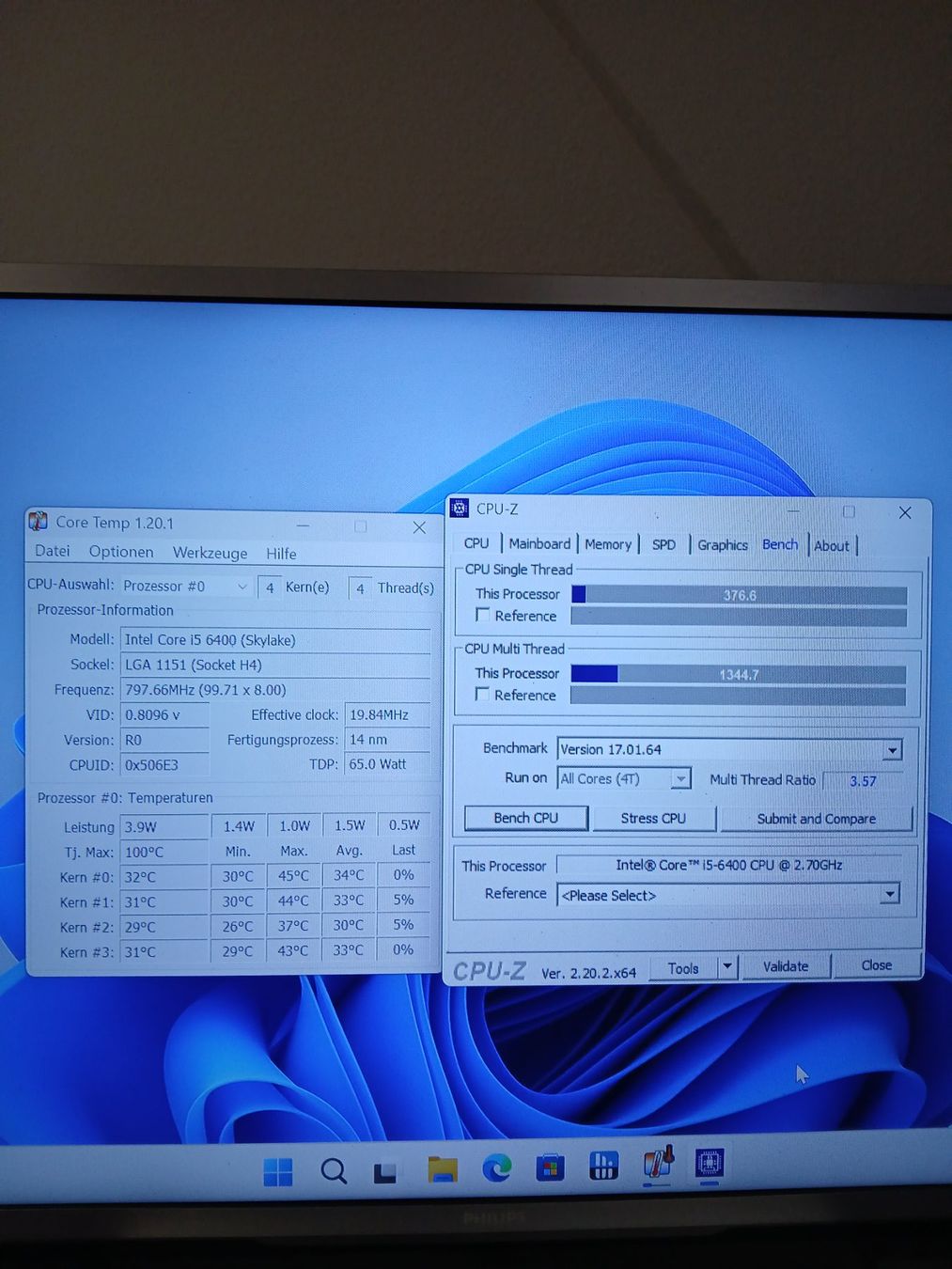Click Core Temp taskbar icon
This screenshot has width=952, height=1269.
click(659, 1163)
